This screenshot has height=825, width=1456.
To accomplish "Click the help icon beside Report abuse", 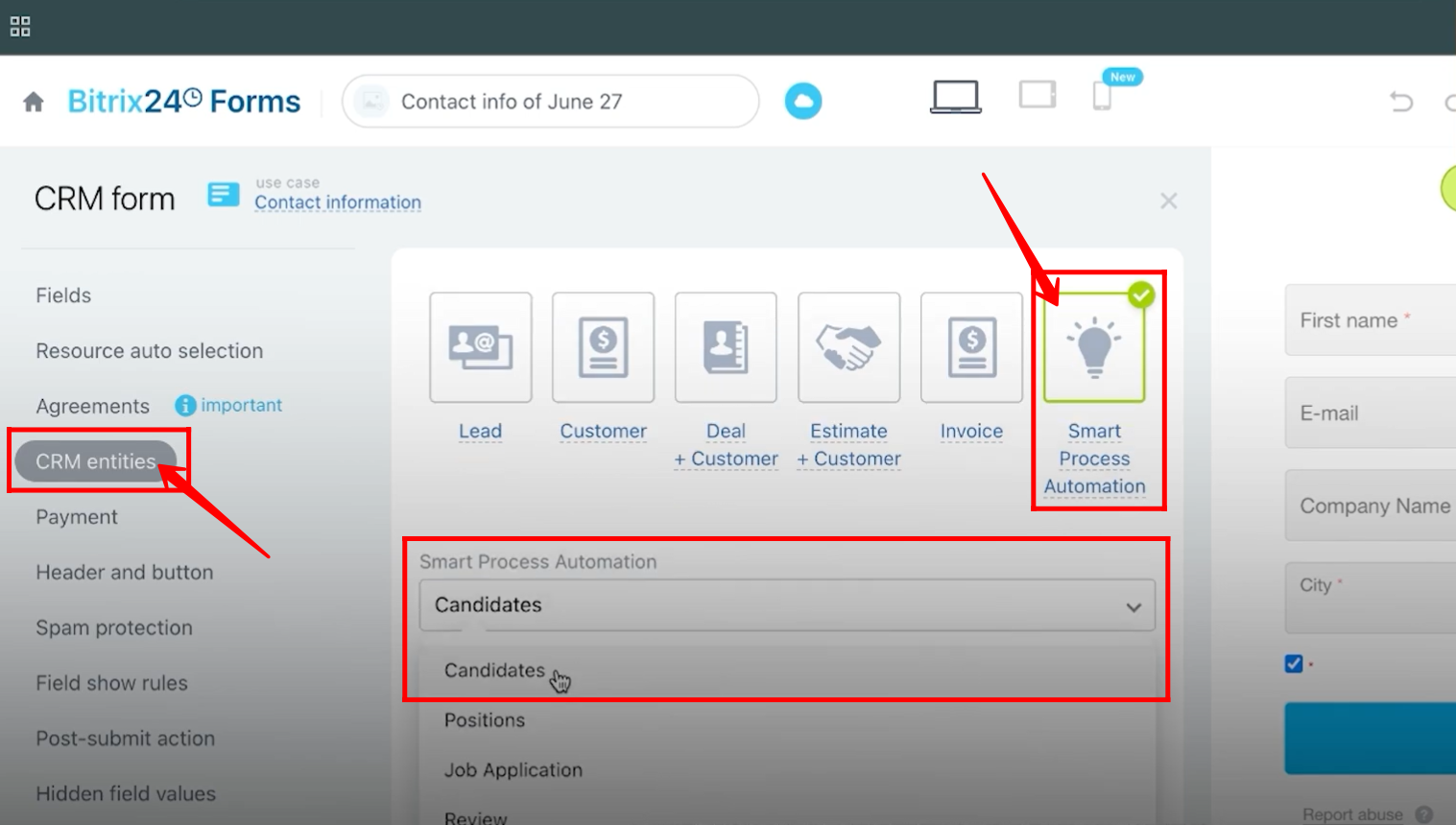I will click(1424, 814).
